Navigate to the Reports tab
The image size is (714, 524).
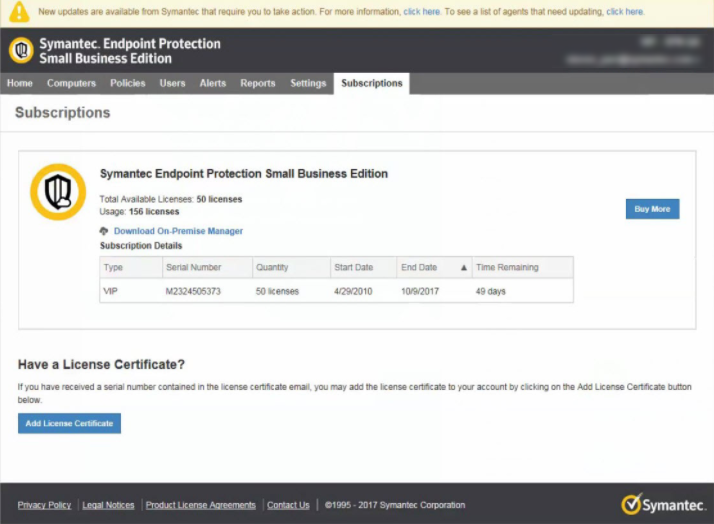(258, 83)
